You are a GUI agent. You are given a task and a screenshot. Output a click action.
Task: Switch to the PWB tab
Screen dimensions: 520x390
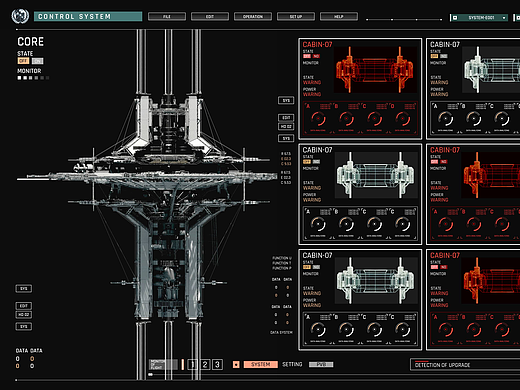point(321,364)
